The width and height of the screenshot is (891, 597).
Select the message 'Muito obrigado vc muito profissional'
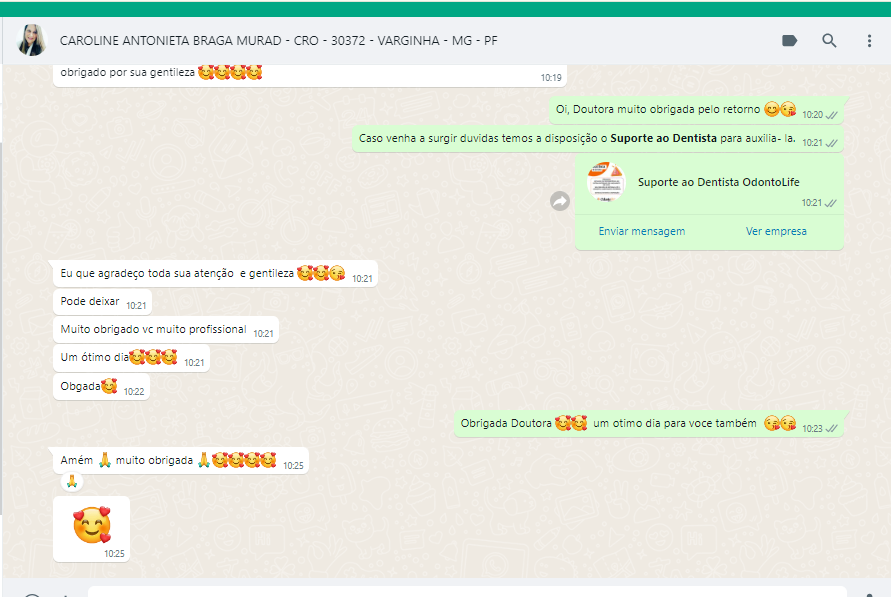[x=166, y=329]
